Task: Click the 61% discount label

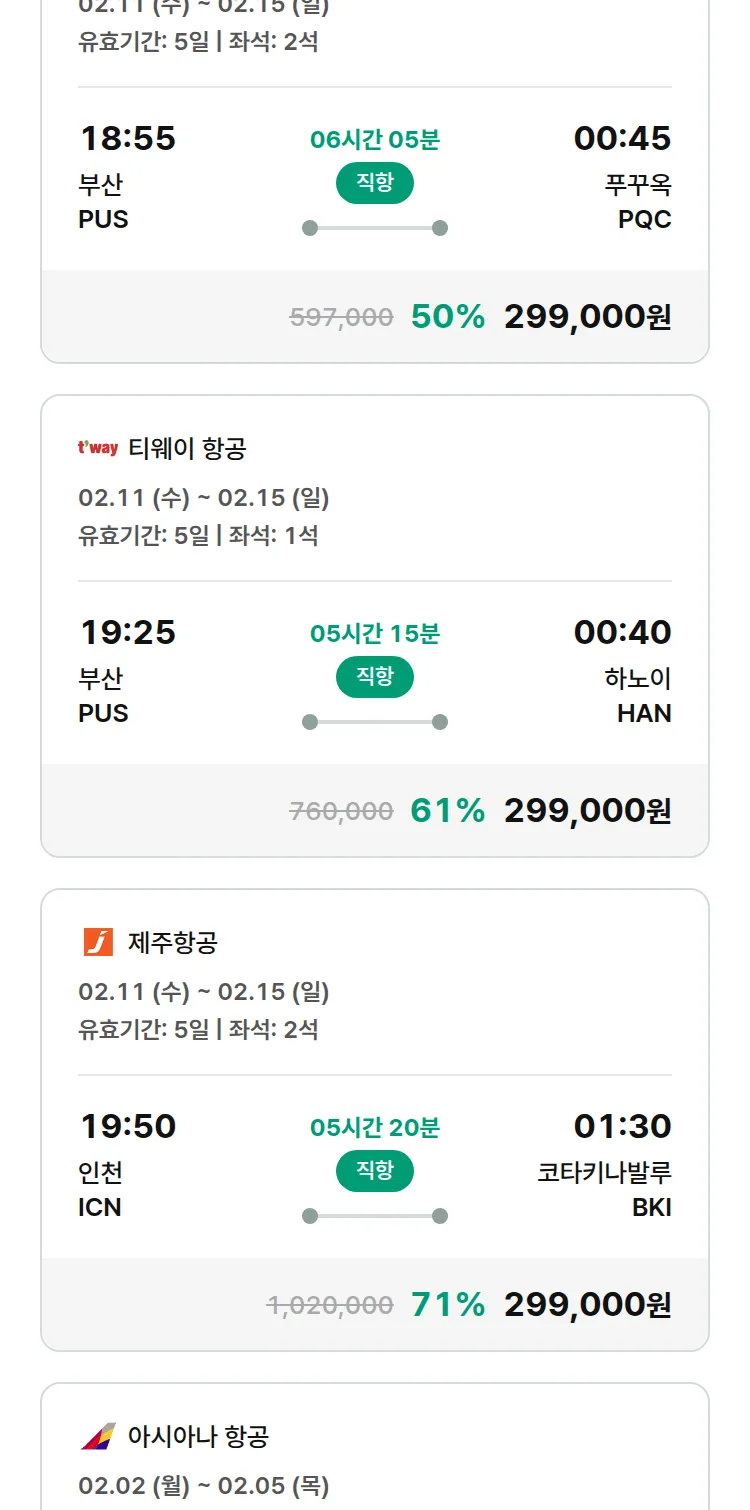Action: tap(447, 811)
